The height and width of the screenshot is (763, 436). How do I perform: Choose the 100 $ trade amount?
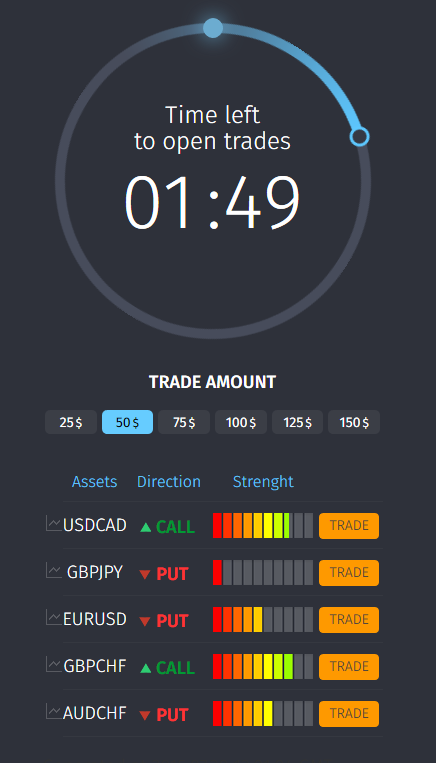[x=241, y=422]
